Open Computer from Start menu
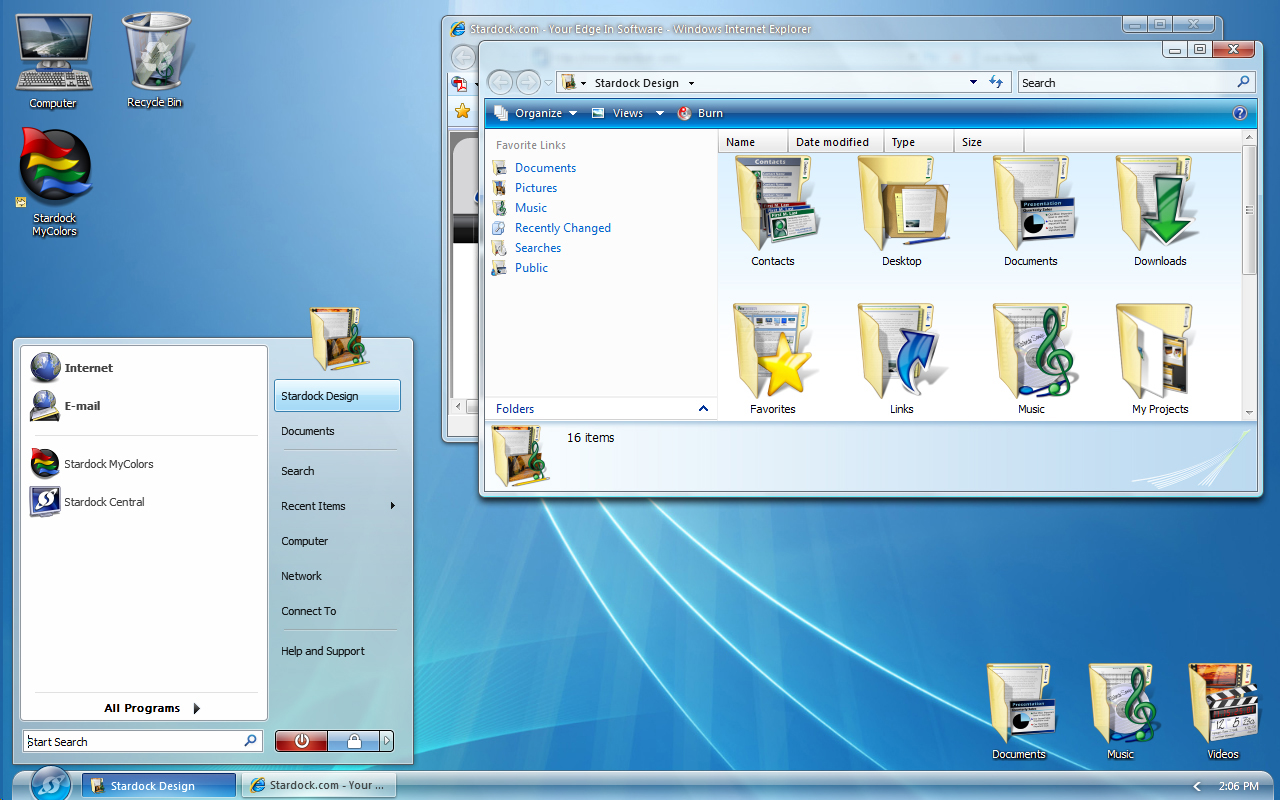 pyautogui.click(x=305, y=541)
